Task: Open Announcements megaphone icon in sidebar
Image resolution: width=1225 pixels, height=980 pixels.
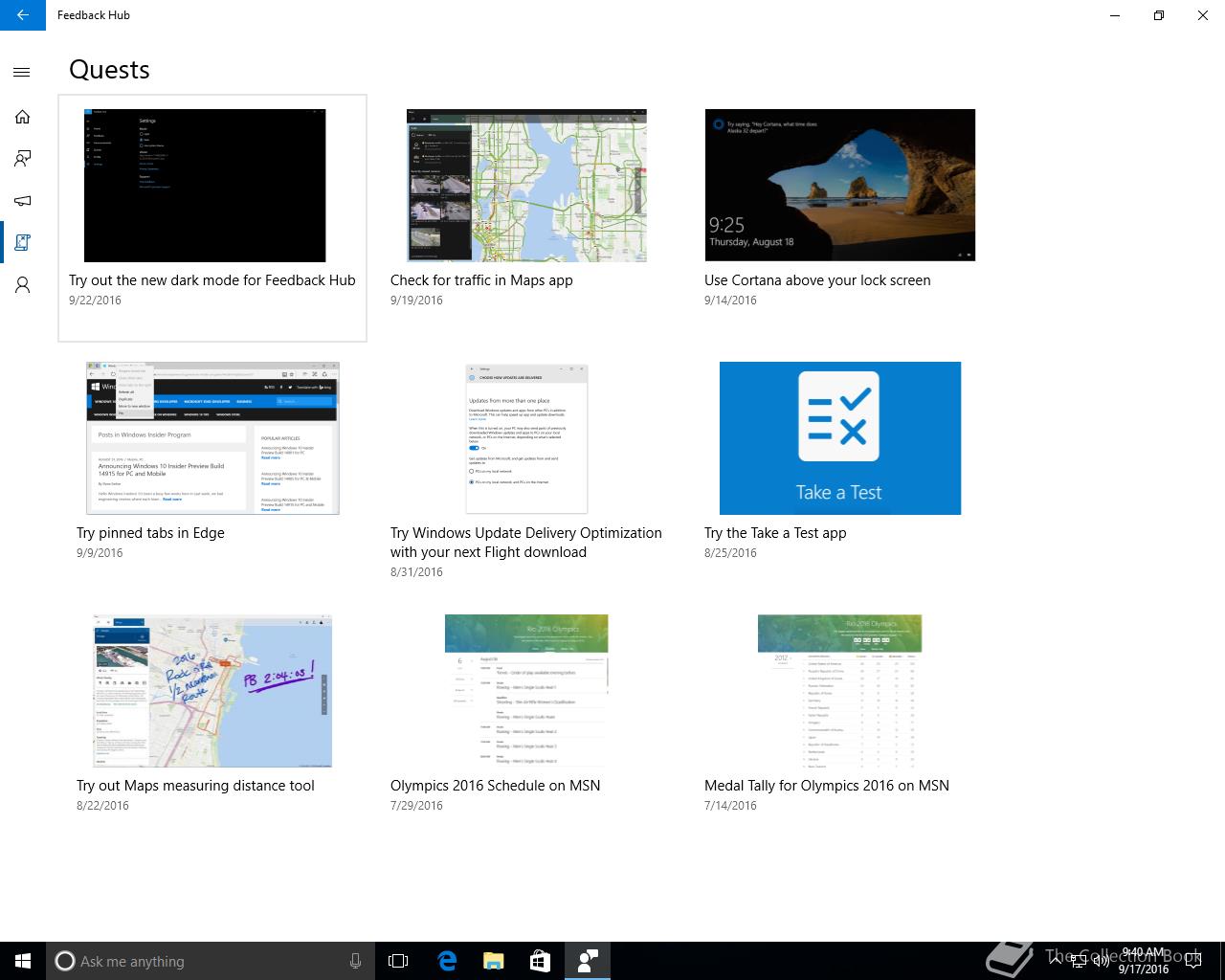Action: coord(22,200)
